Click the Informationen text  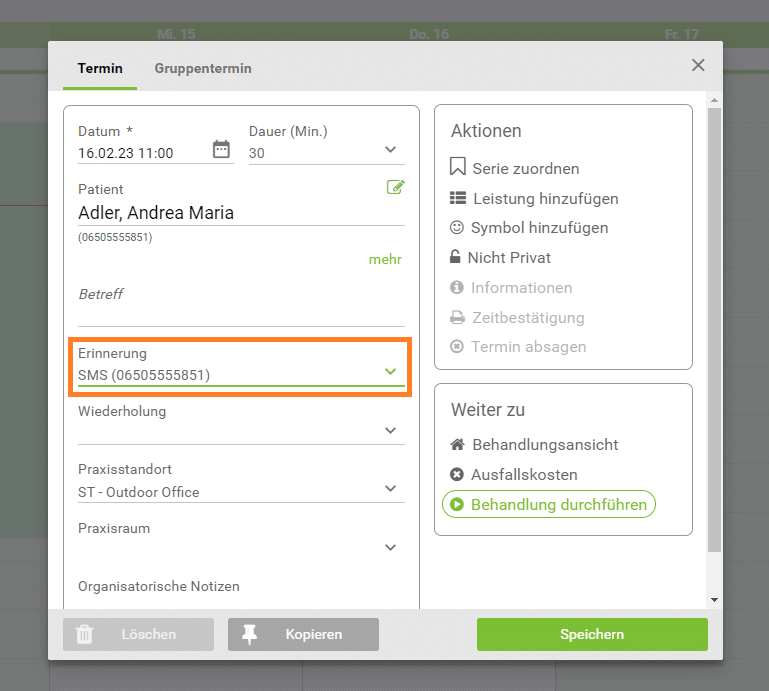pos(521,287)
